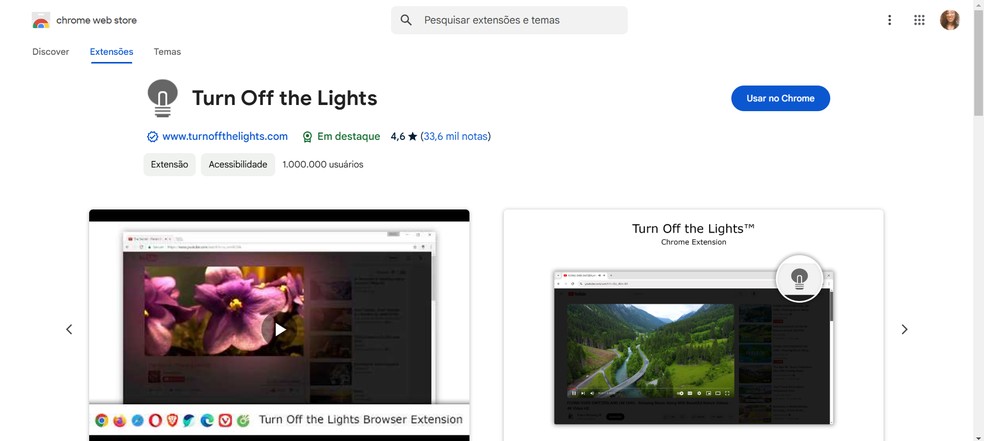Click the 1.000.000 usuários text
This screenshot has height=441, width=984.
pyautogui.click(x=323, y=164)
